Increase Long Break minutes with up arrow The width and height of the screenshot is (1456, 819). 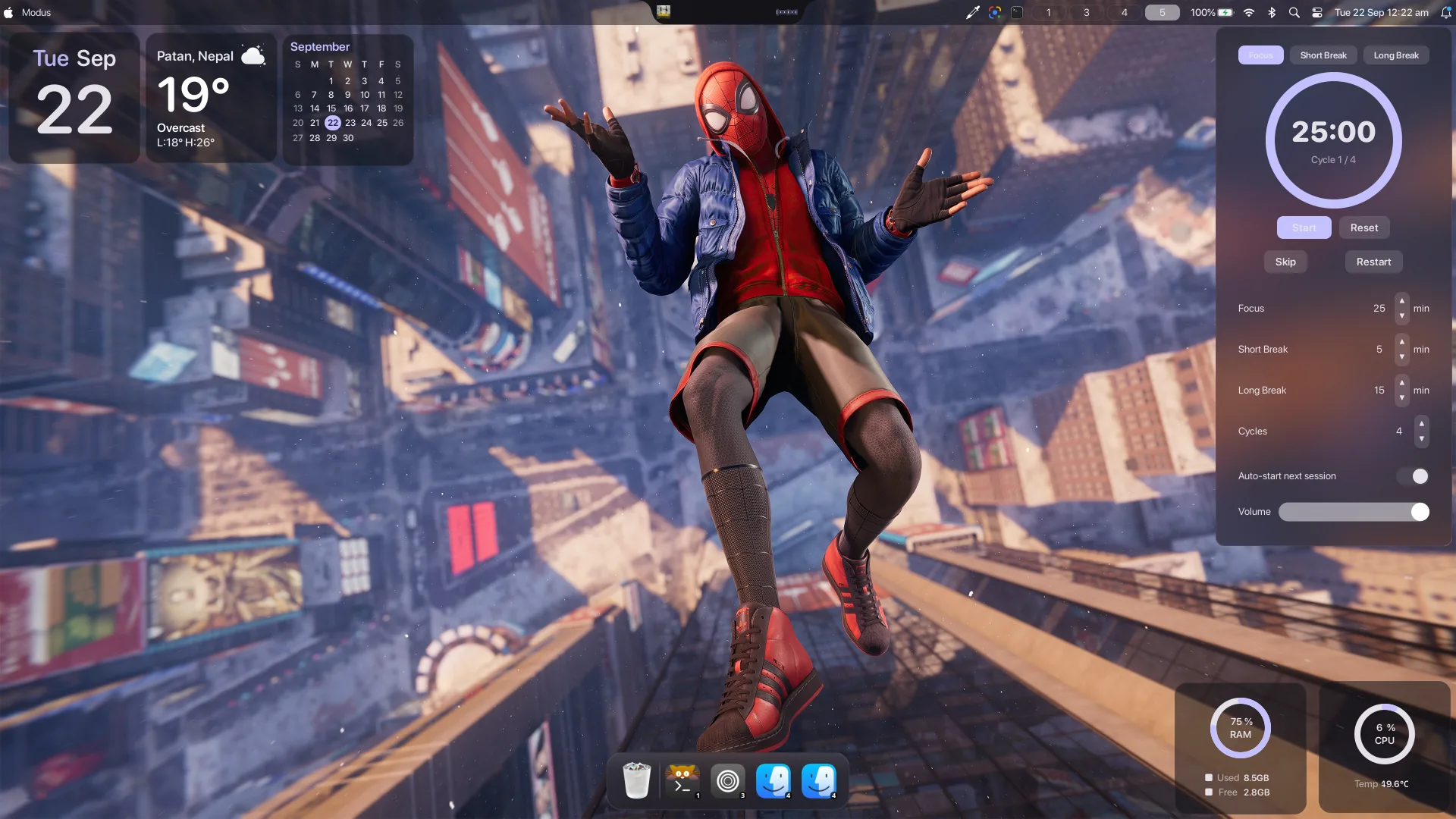[x=1401, y=383]
